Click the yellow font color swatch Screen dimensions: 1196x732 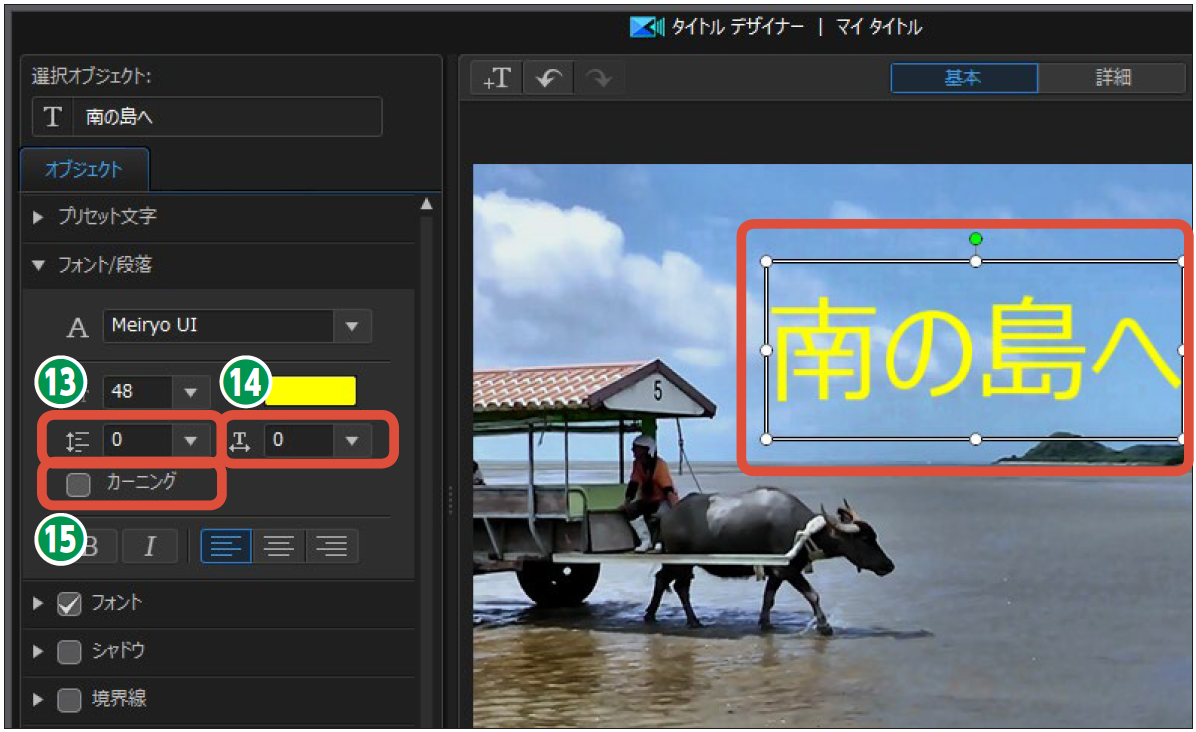pyautogui.click(x=310, y=391)
